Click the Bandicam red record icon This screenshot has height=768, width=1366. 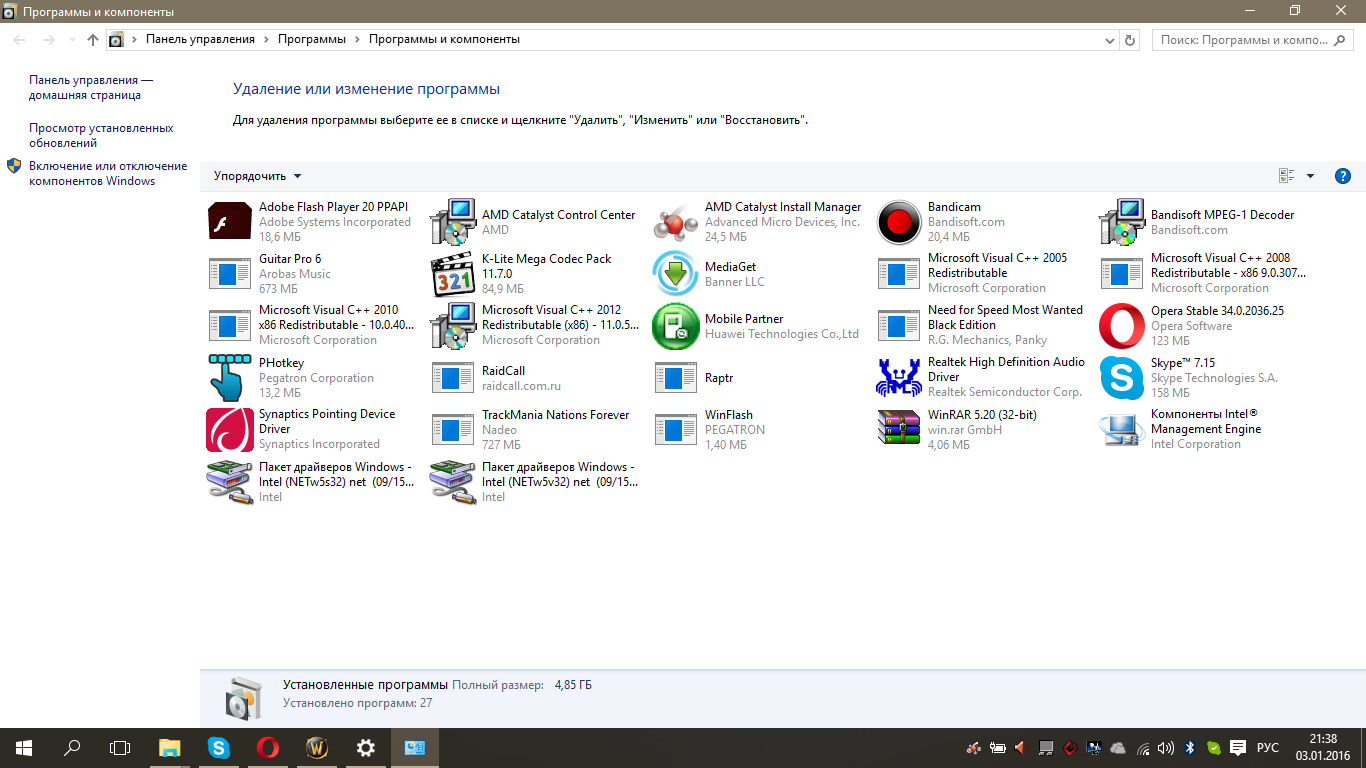(898, 222)
